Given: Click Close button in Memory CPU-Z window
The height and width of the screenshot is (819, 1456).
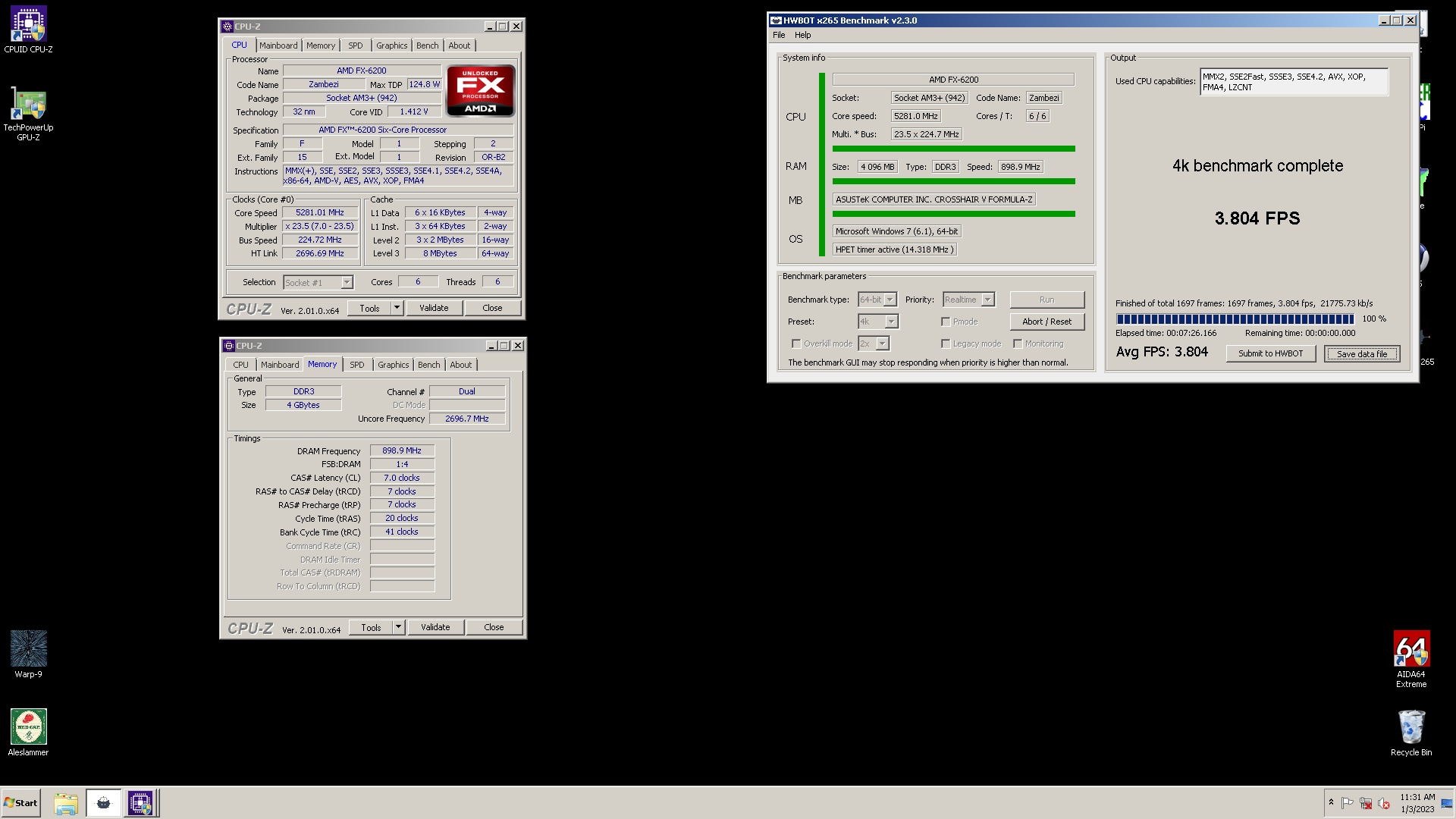Looking at the screenshot, I should pos(494,627).
